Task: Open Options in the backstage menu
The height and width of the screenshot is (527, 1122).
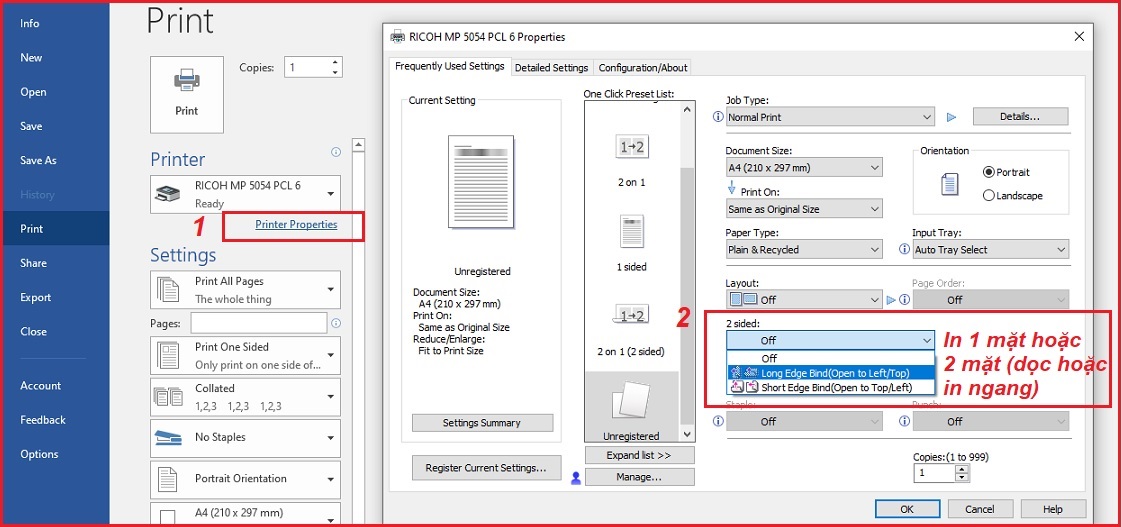Action: 39,455
